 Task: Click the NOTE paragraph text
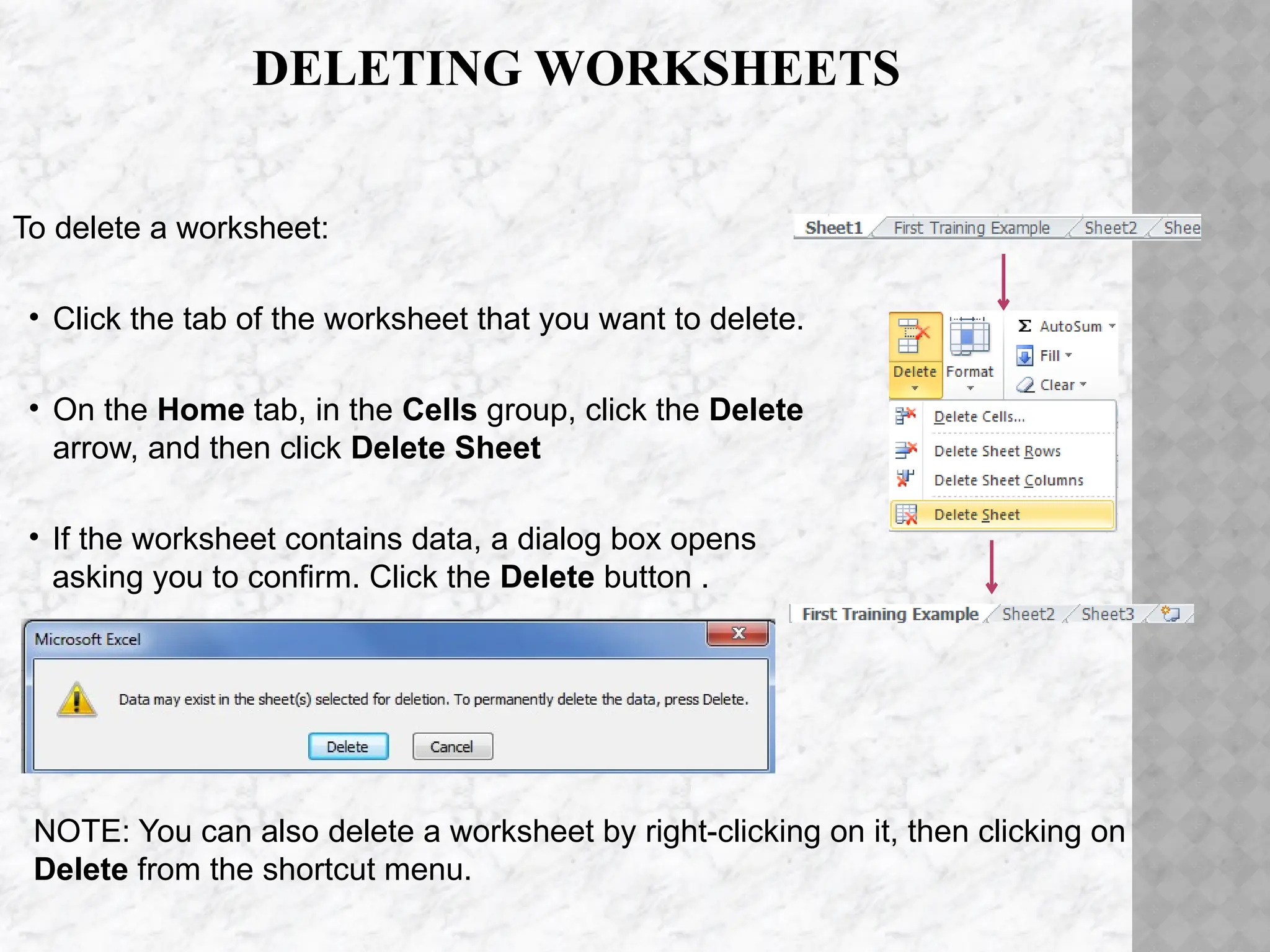pos(579,850)
